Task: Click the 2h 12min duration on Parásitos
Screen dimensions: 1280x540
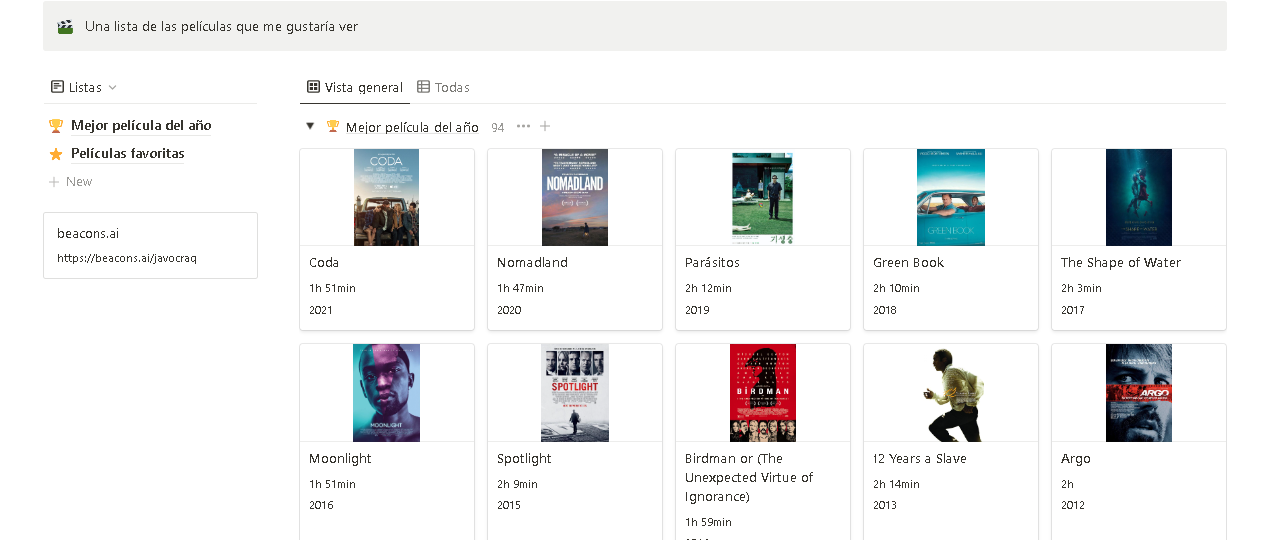Action: pyautogui.click(x=708, y=288)
